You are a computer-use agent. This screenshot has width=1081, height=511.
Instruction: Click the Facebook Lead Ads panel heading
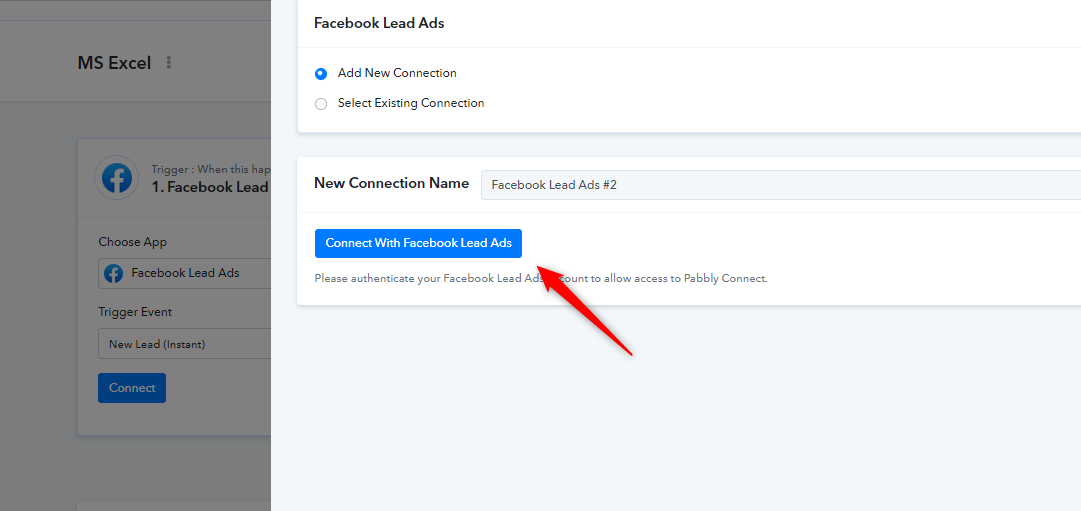pos(379,23)
